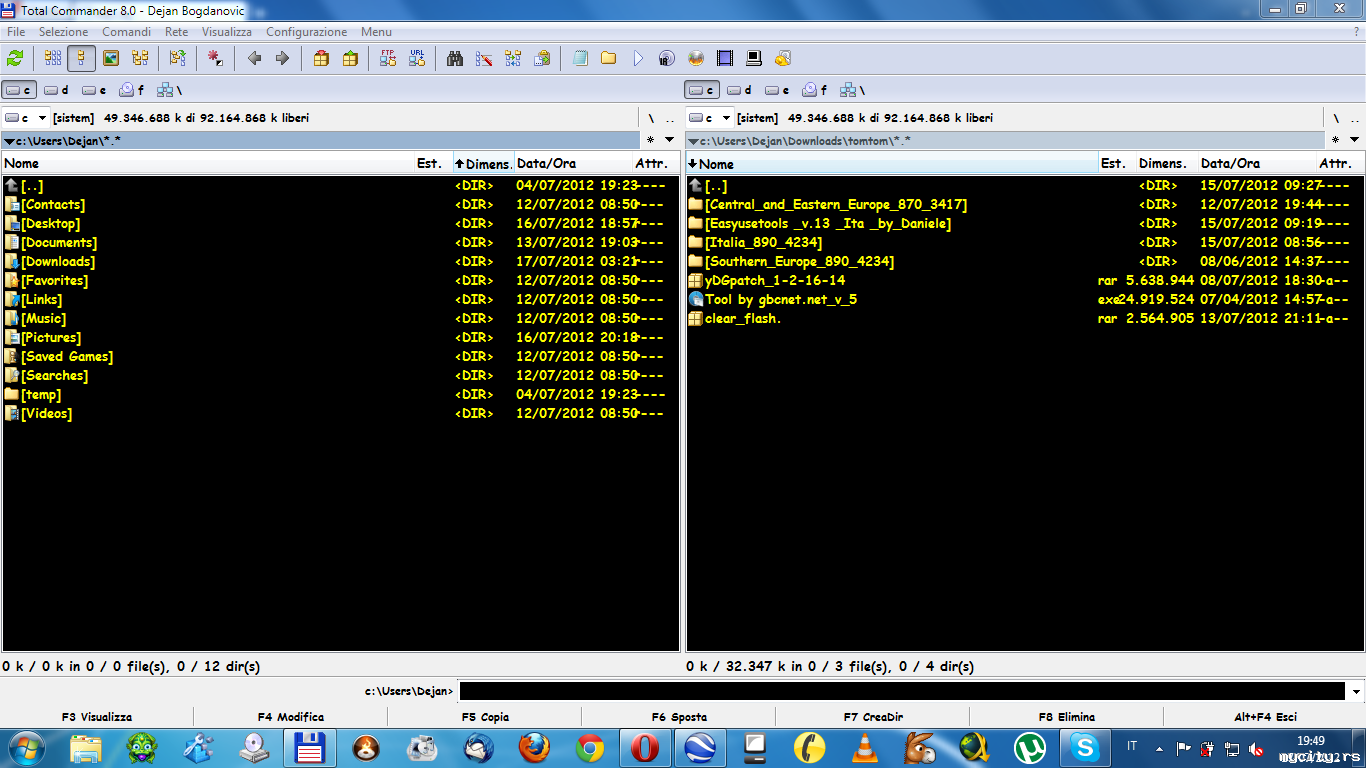Click the red asterisk toolbar icon
Viewport: 1366px width, 768px height.
pos(215,59)
